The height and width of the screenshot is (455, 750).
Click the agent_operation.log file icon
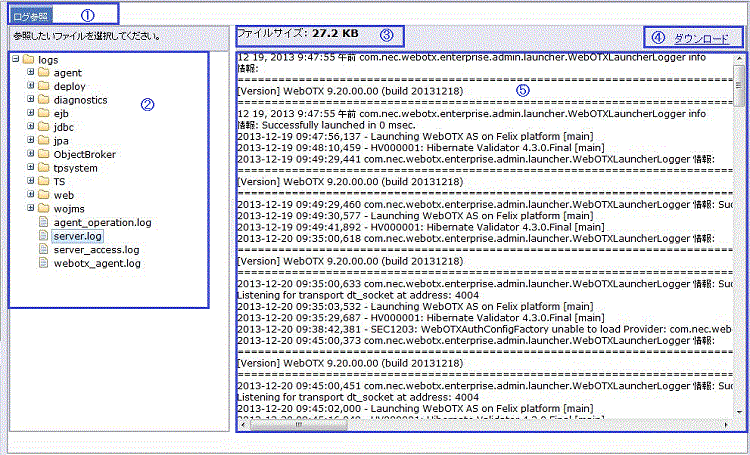pos(44,222)
